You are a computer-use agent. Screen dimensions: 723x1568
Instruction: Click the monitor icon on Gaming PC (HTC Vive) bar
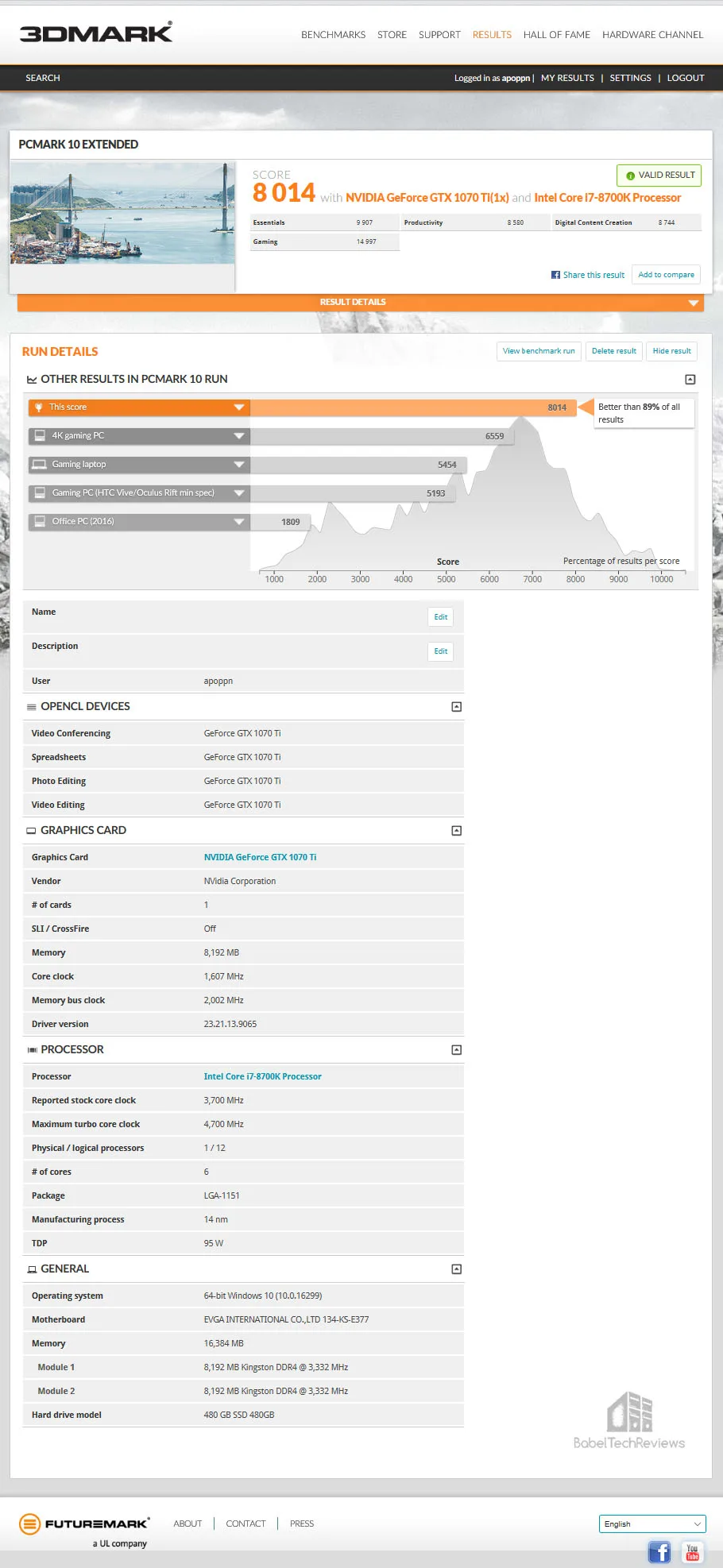[x=40, y=493]
